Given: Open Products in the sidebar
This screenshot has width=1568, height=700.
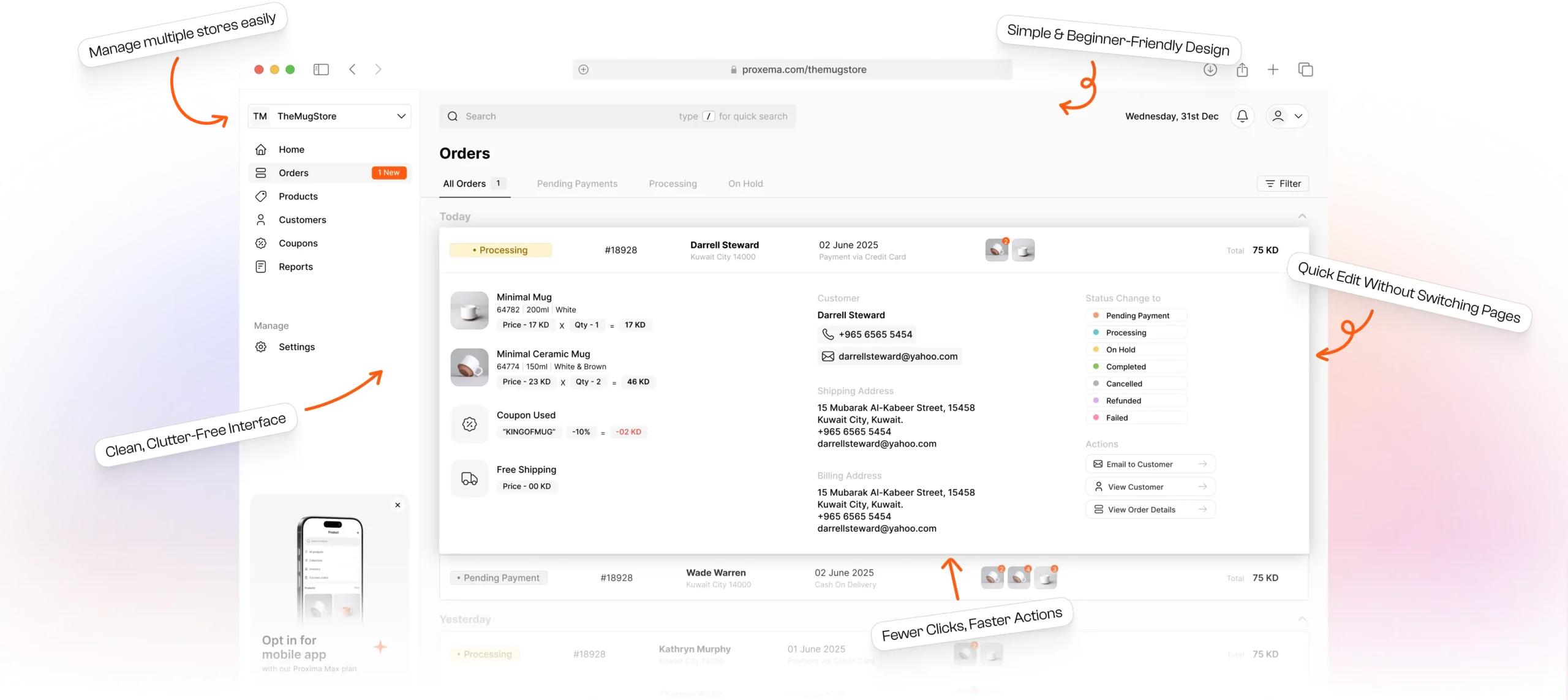Looking at the screenshot, I should click(x=330, y=197).
